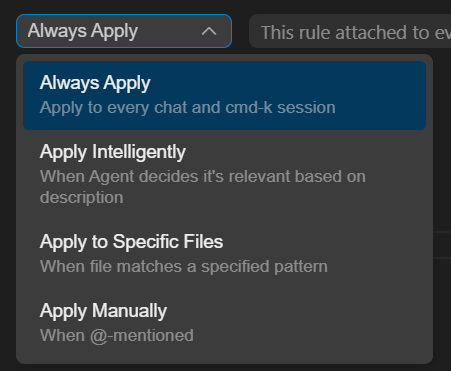The image size is (451, 371).
Task: Click 'When Agent decides it's relevant' text
Action: (202, 176)
